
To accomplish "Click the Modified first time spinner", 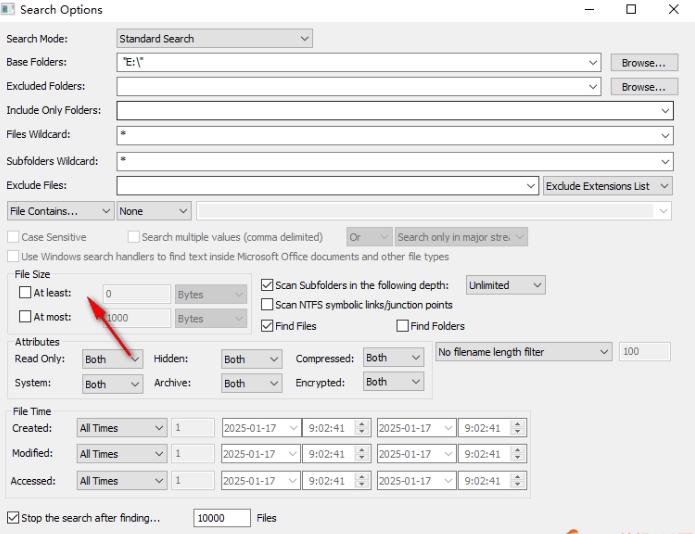I will click(x=362, y=454).
